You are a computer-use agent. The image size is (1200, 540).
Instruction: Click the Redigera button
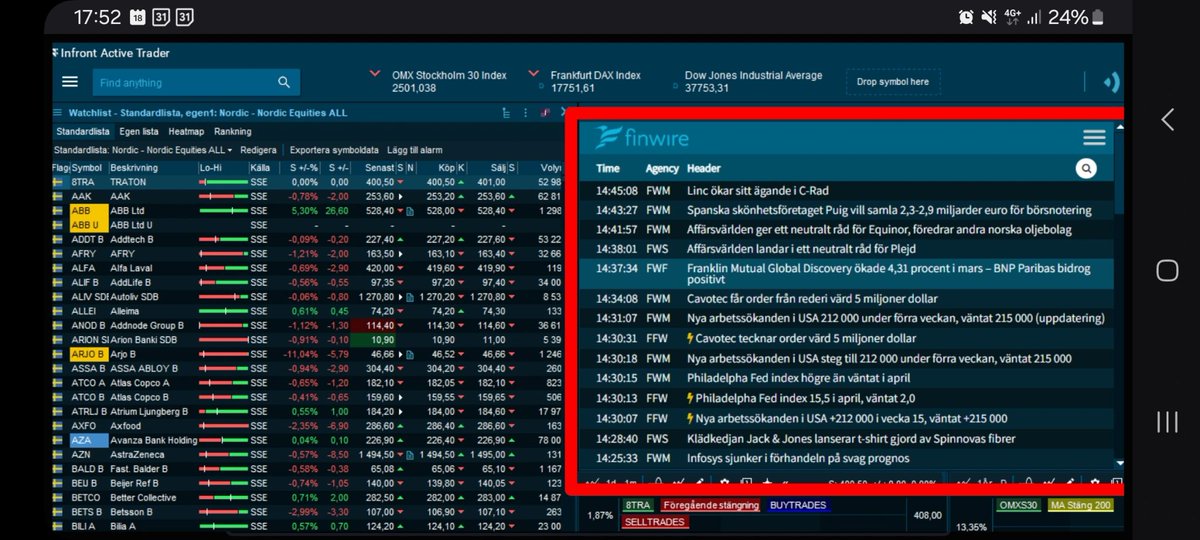coord(258,150)
